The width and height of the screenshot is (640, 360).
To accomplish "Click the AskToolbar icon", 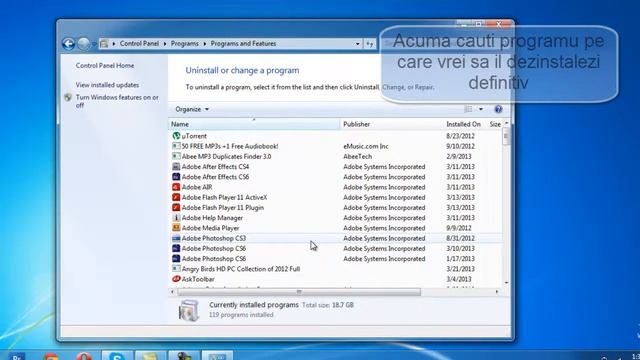I will (176, 279).
